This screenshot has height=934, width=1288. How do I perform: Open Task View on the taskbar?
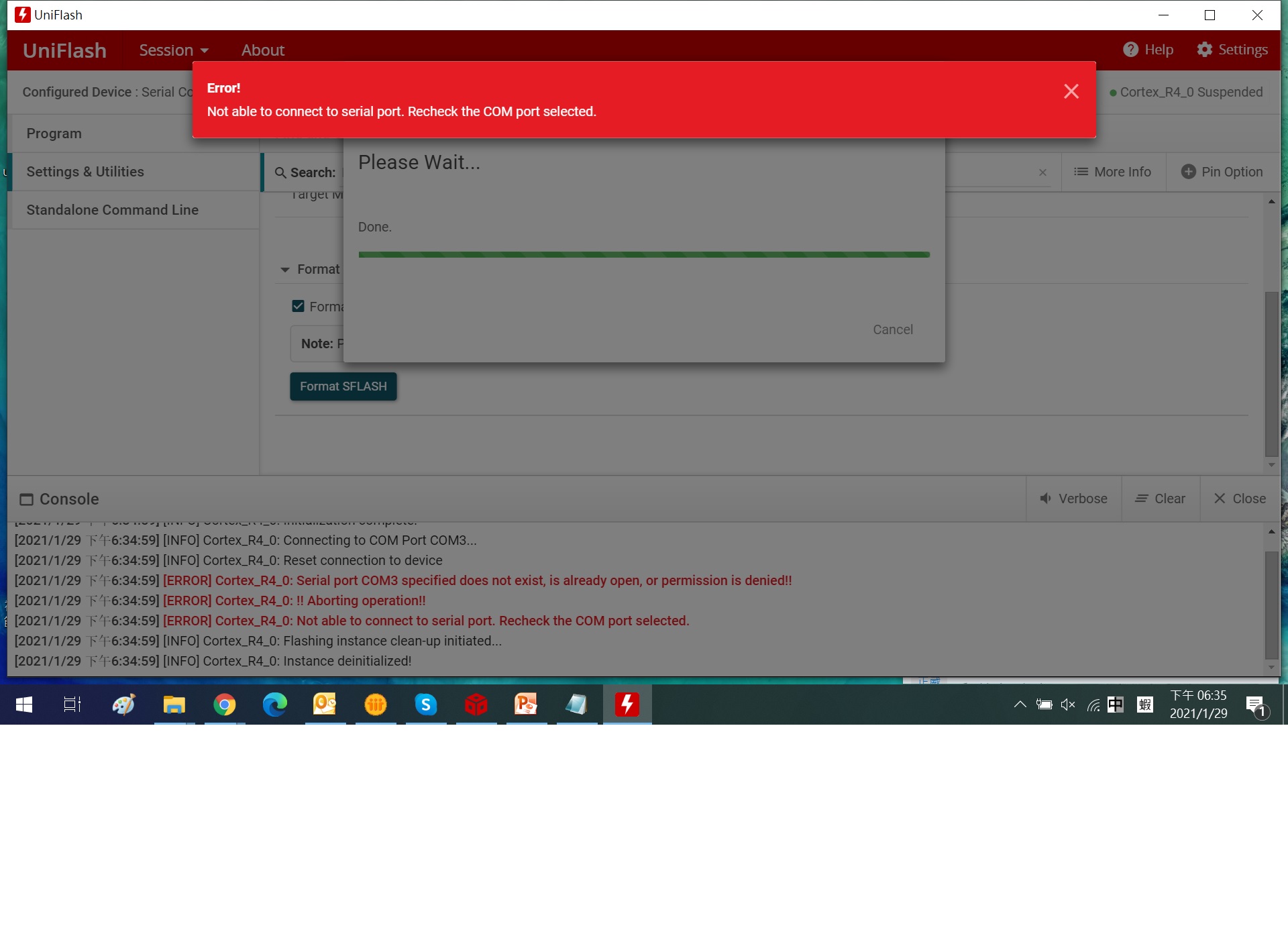pos(72,705)
